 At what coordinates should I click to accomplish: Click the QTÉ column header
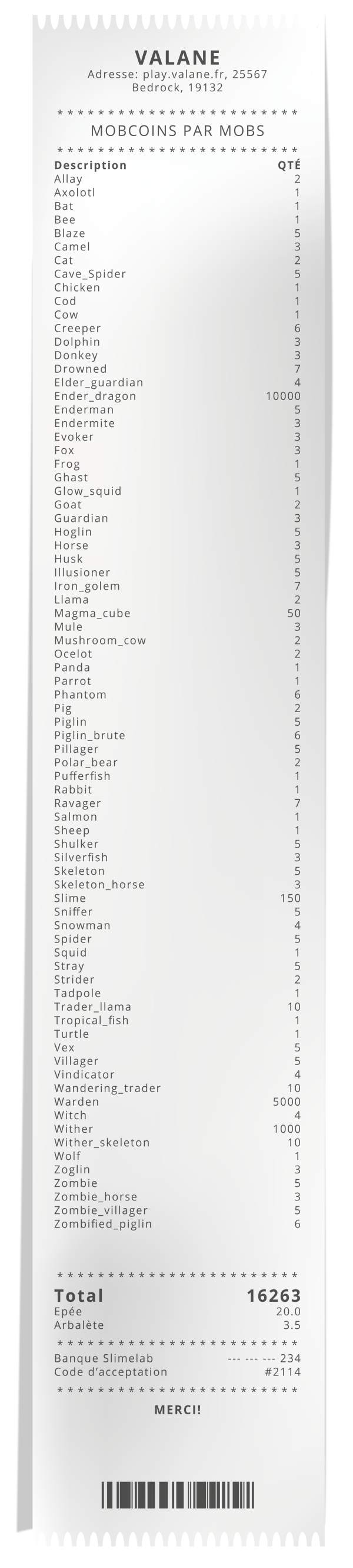pos(289,166)
